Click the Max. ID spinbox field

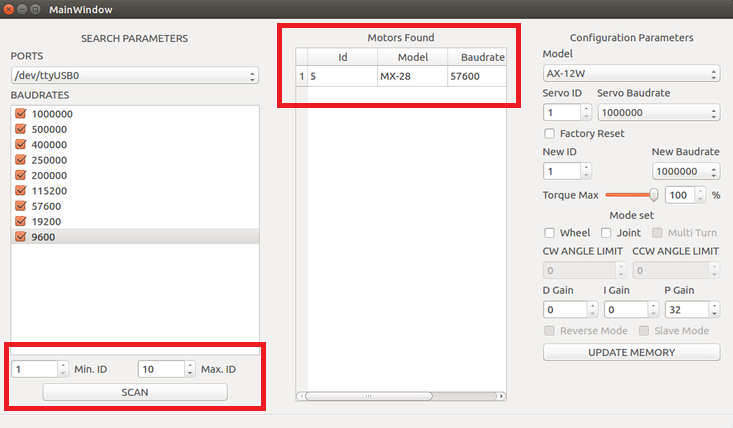click(159, 369)
